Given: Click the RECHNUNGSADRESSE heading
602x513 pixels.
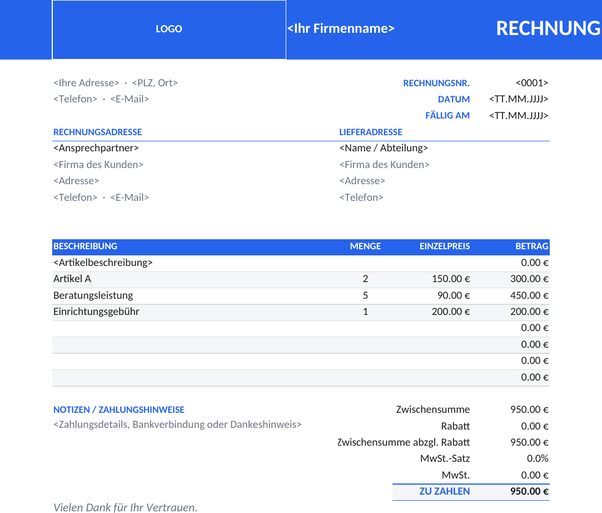Looking at the screenshot, I should tap(98, 132).
